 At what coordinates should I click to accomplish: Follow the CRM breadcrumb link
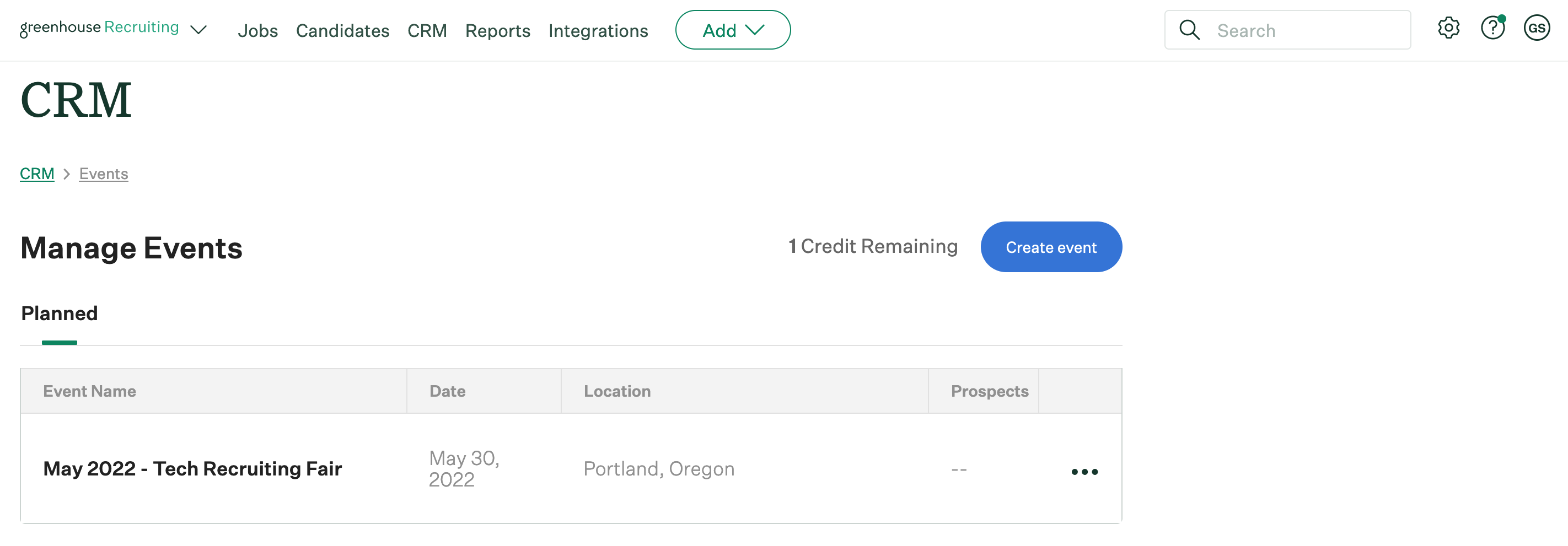[x=37, y=174]
